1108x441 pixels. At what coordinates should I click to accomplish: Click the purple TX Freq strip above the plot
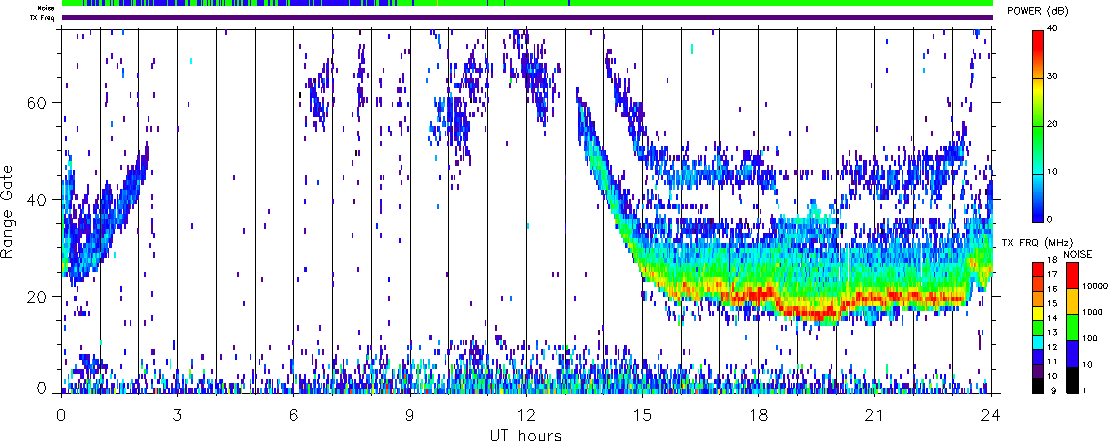[x=527, y=17]
